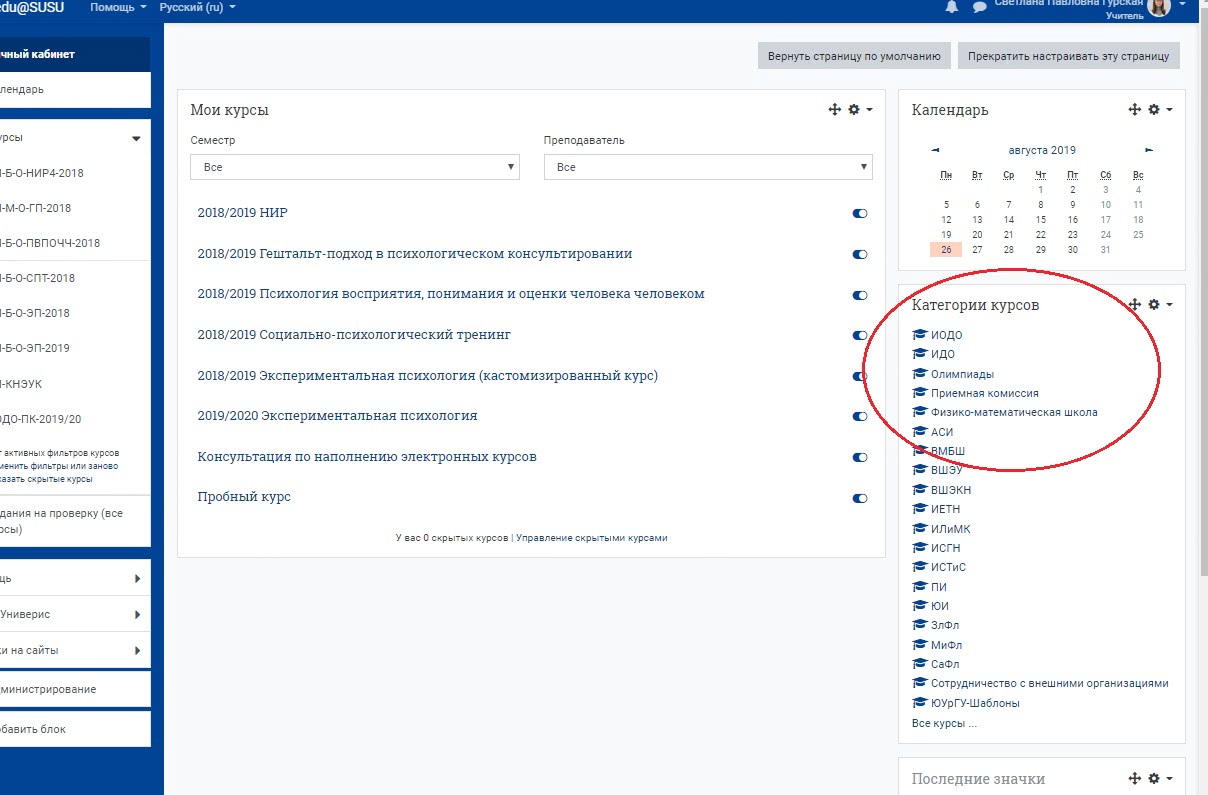Expand the Русский (ru) language menu
This screenshot has height=795, width=1208.
(x=198, y=7)
